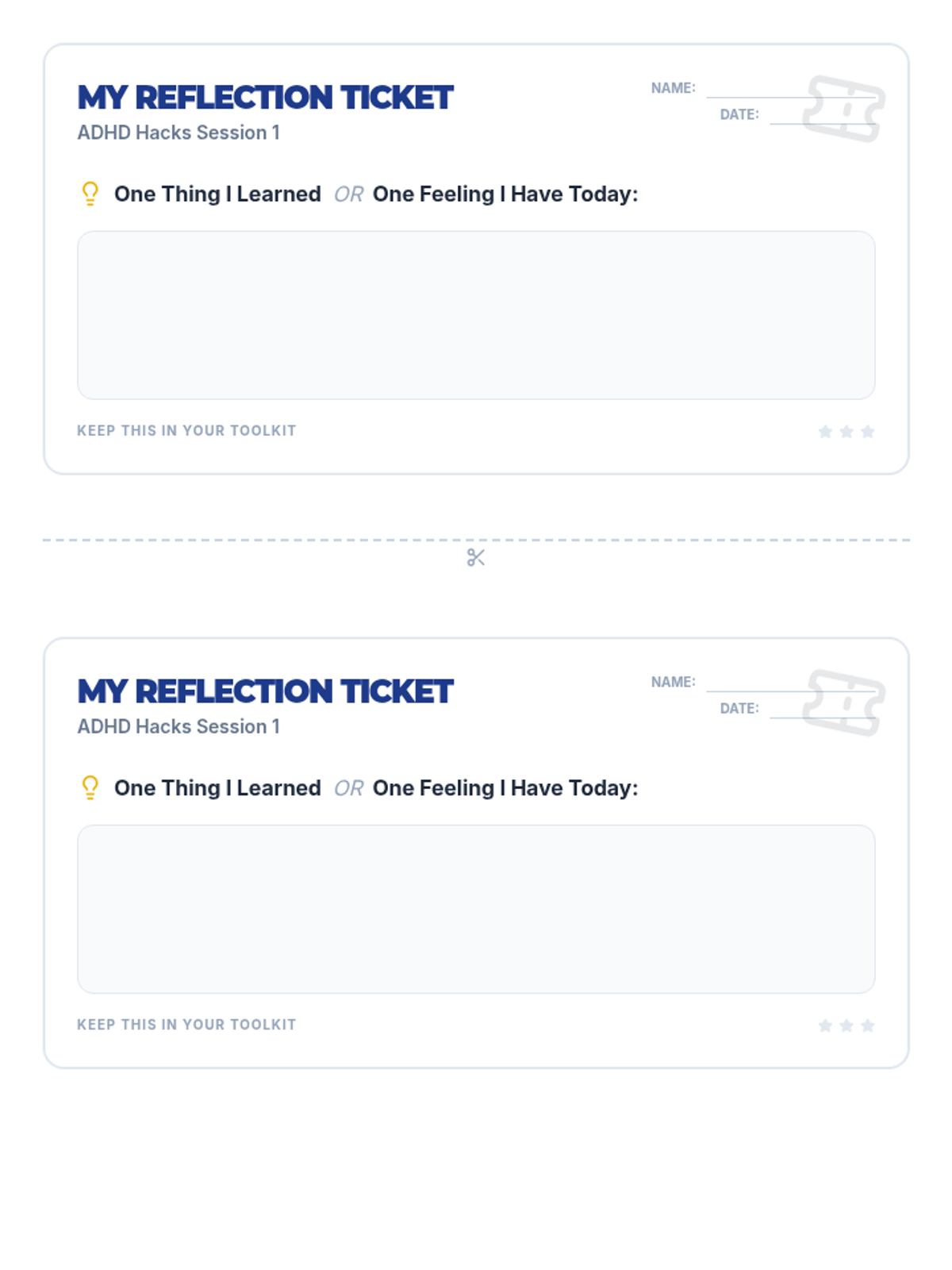Click the bottom ticket's reflection writing box
The height and width of the screenshot is (1270, 952).
476,909
